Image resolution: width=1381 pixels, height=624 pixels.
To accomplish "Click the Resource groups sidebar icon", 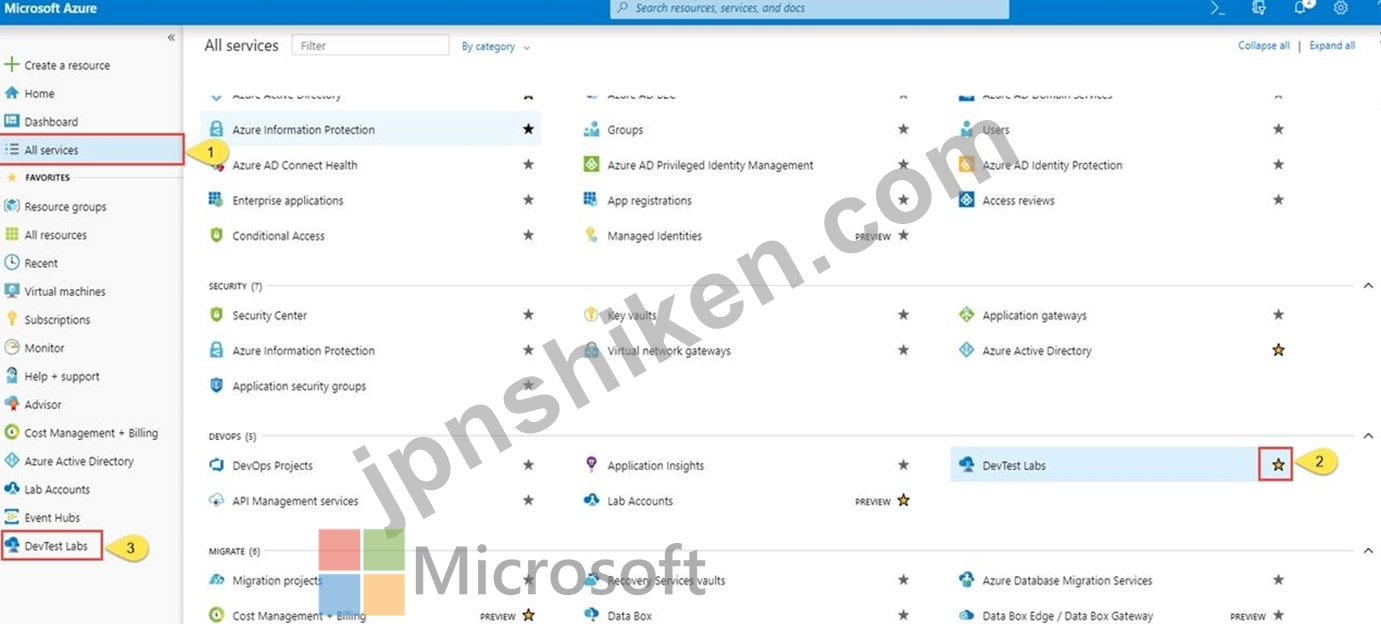I will point(12,206).
